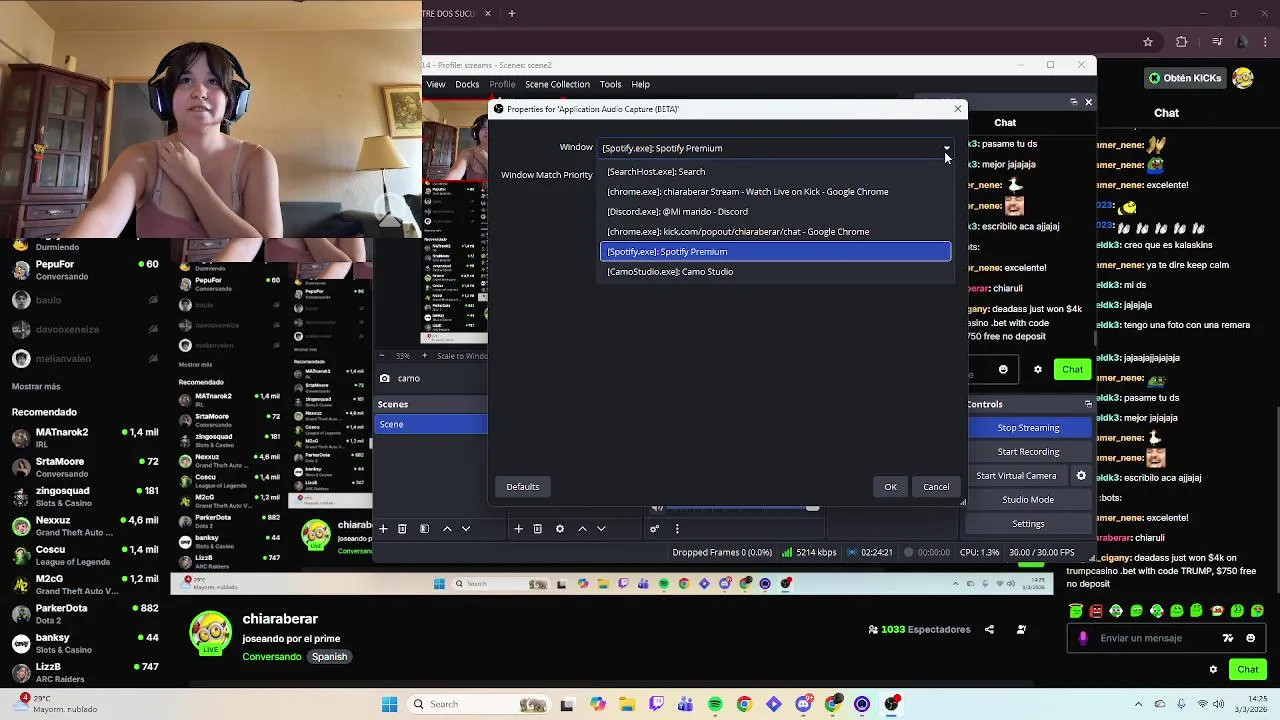
Task: Open the View menu in OBS
Action: tap(436, 84)
